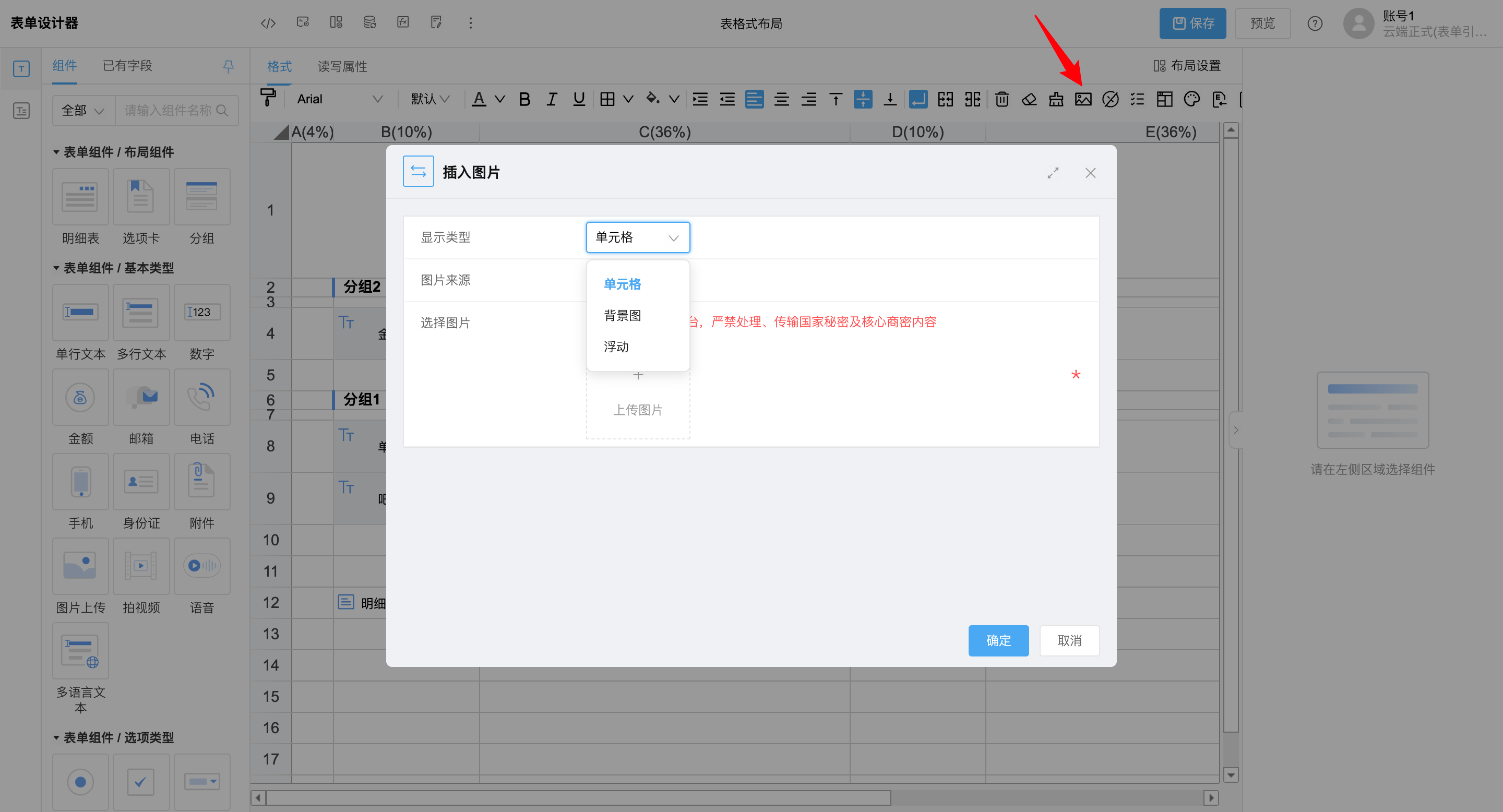Click the horizontal scrollbar right arrow
Image resolution: width=1503 pixels, height=812 pixels.
tap(1211, 797)
